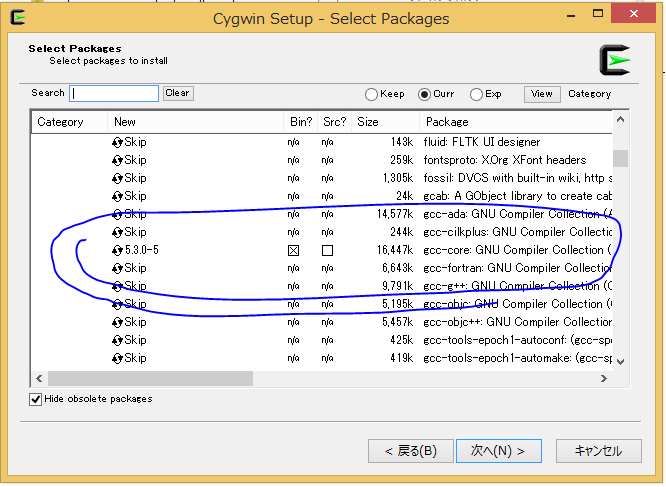666x487 pixels.
Task: Click the Src? column header
Action: [x=335, y=122]
